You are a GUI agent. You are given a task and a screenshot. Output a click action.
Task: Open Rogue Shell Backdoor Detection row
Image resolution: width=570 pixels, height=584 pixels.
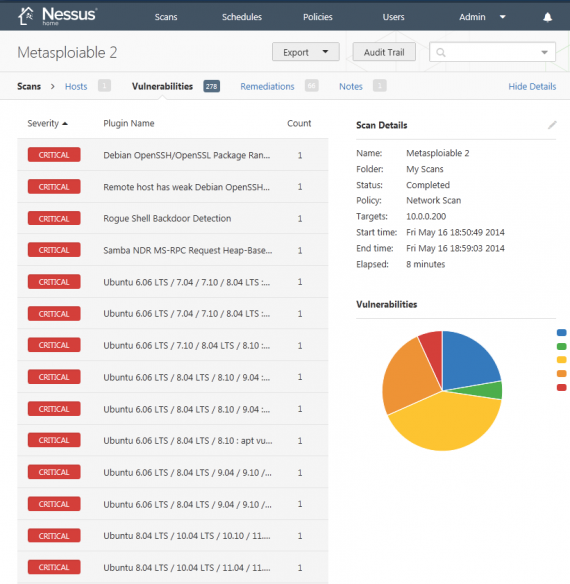172,218
